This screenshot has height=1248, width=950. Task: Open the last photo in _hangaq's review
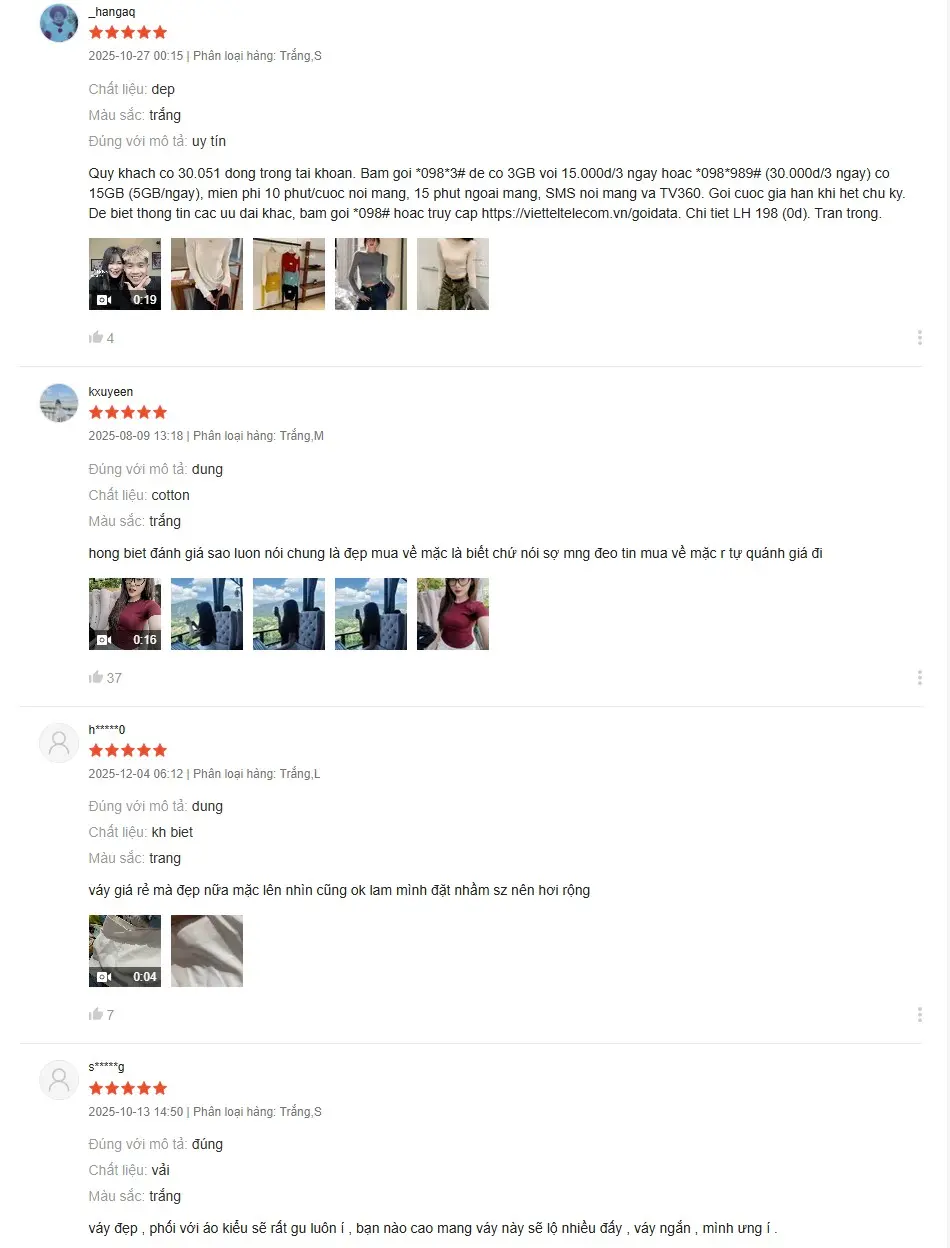[453, 274]
